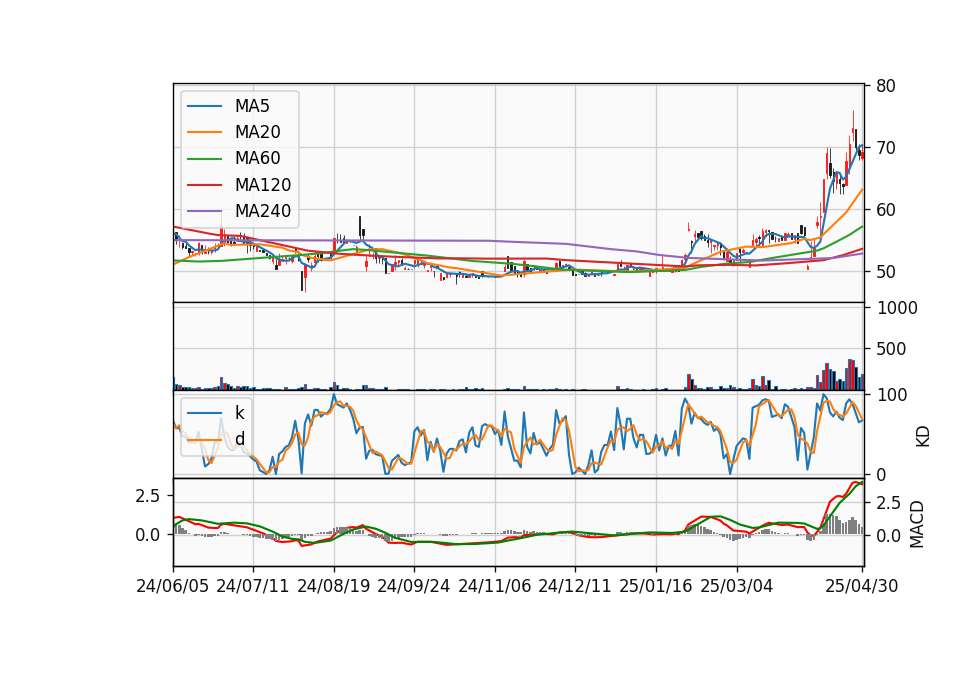The height and width of the screenshot is (690, 960).
Task: Click the purple MA240 legend line sample
Action: pyautogui.click(x=204, y=211)
